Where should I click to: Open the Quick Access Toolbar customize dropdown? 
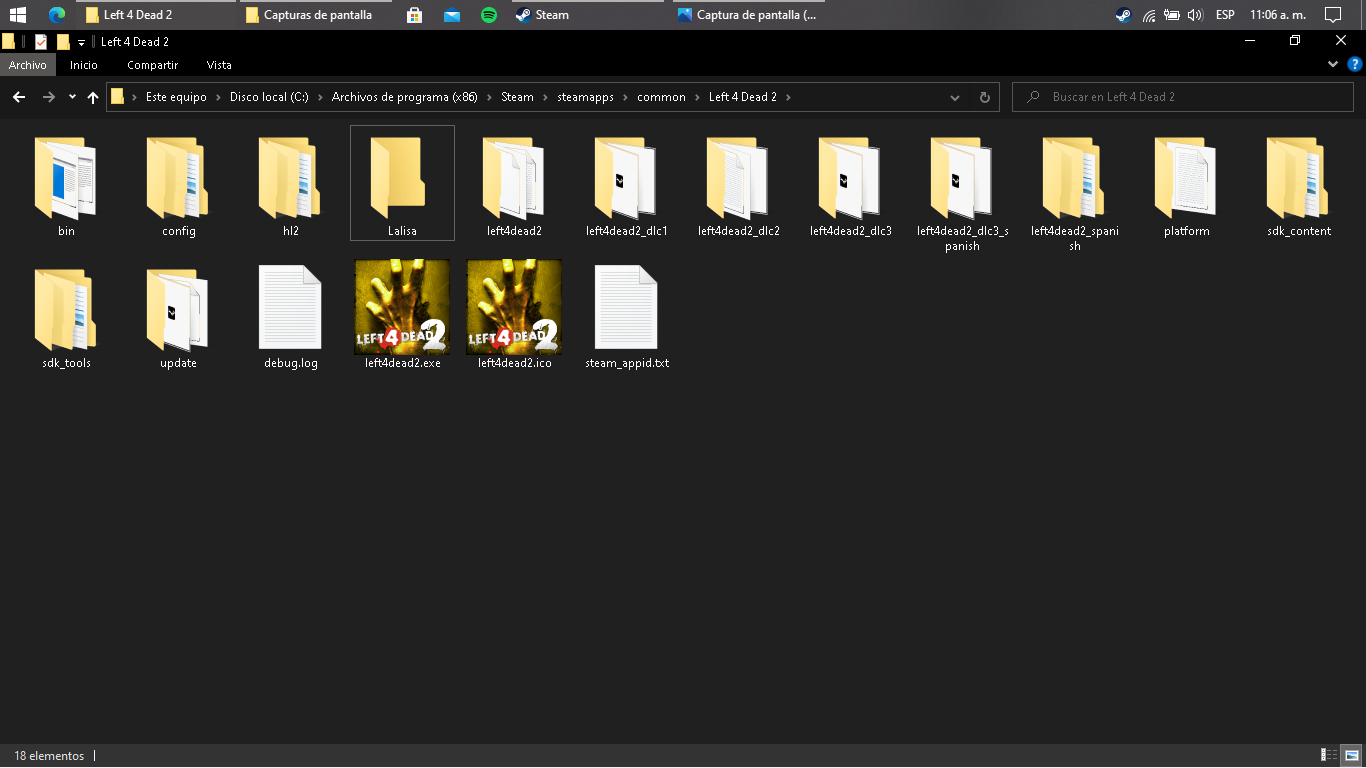click(82, 43)
